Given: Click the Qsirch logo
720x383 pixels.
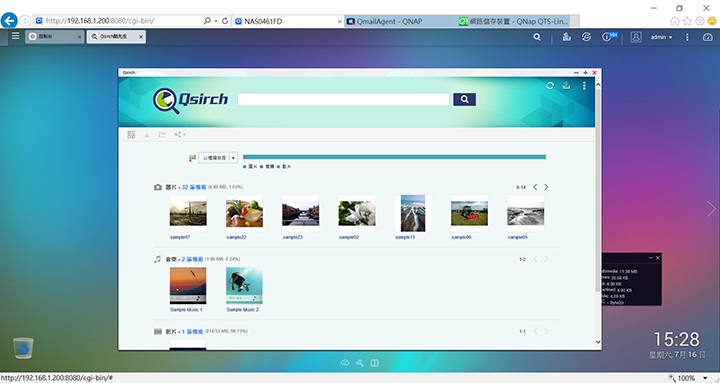Looking at the screenshot, I should [191, 100].
